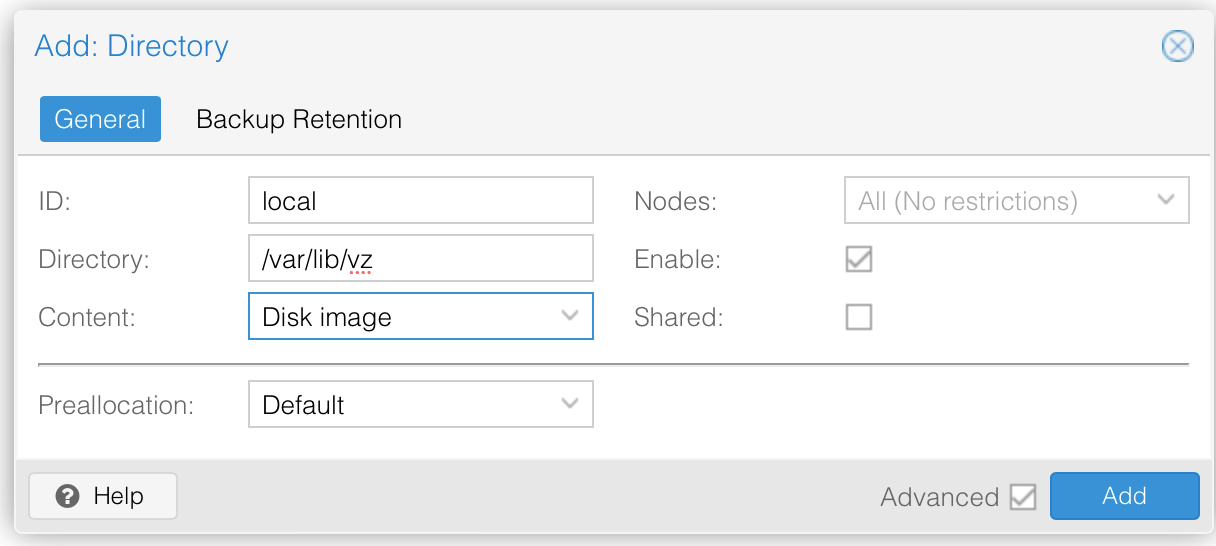Click the question mark Help icon
This screenshot has width=1216, height=546.
pos(67,496)
